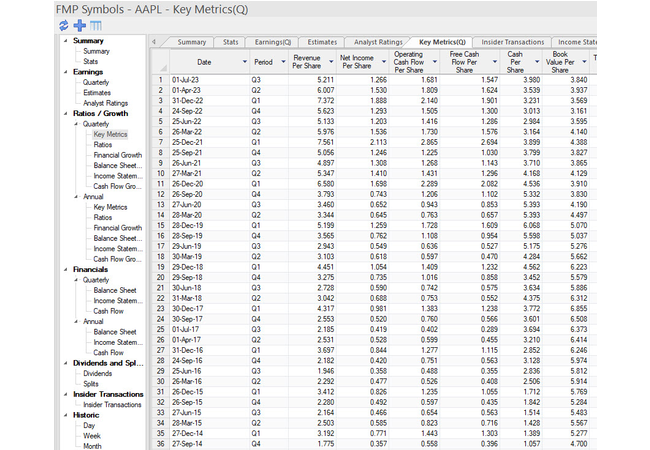
Task: Collapse Annual node under Ratios / Growth
Action: (76, 197)
